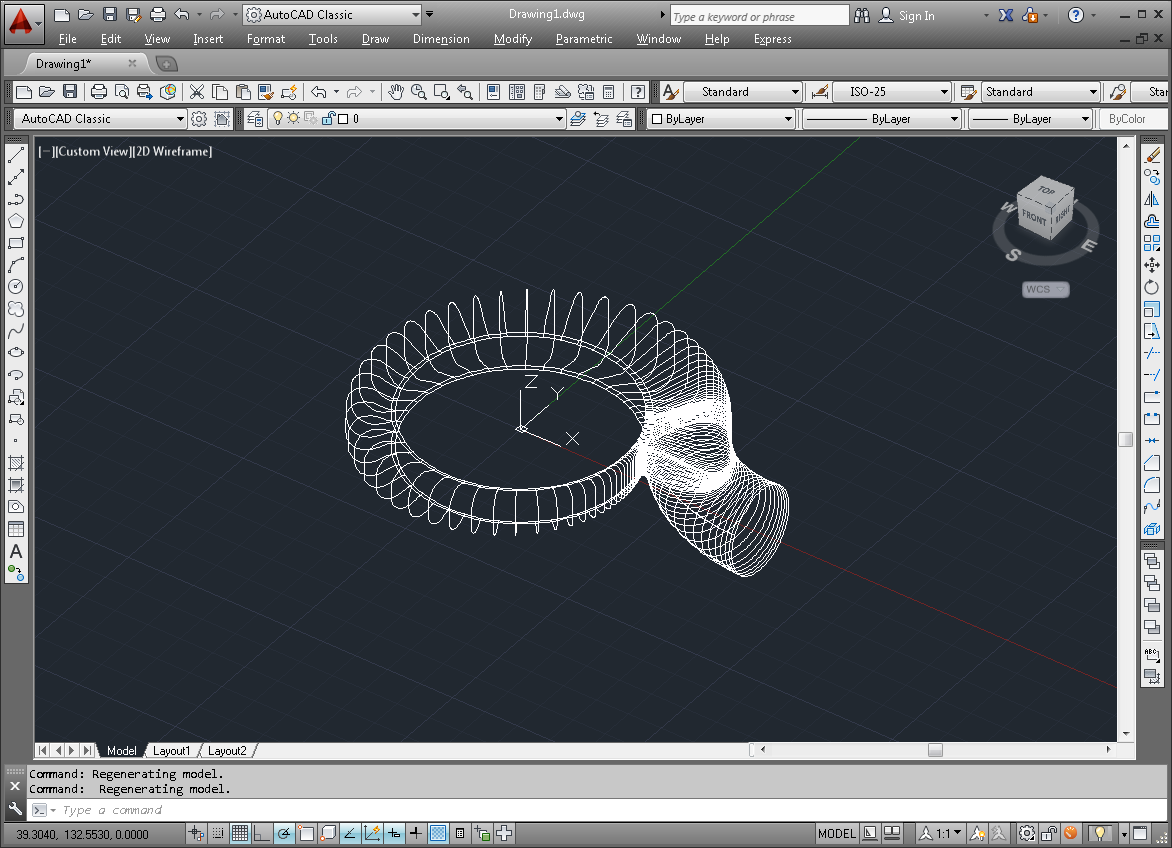Screen dimensions: 1172x848
Task: Click the MODEL space button in status bar
Action: pyautogui.click(x=836, y=833)
